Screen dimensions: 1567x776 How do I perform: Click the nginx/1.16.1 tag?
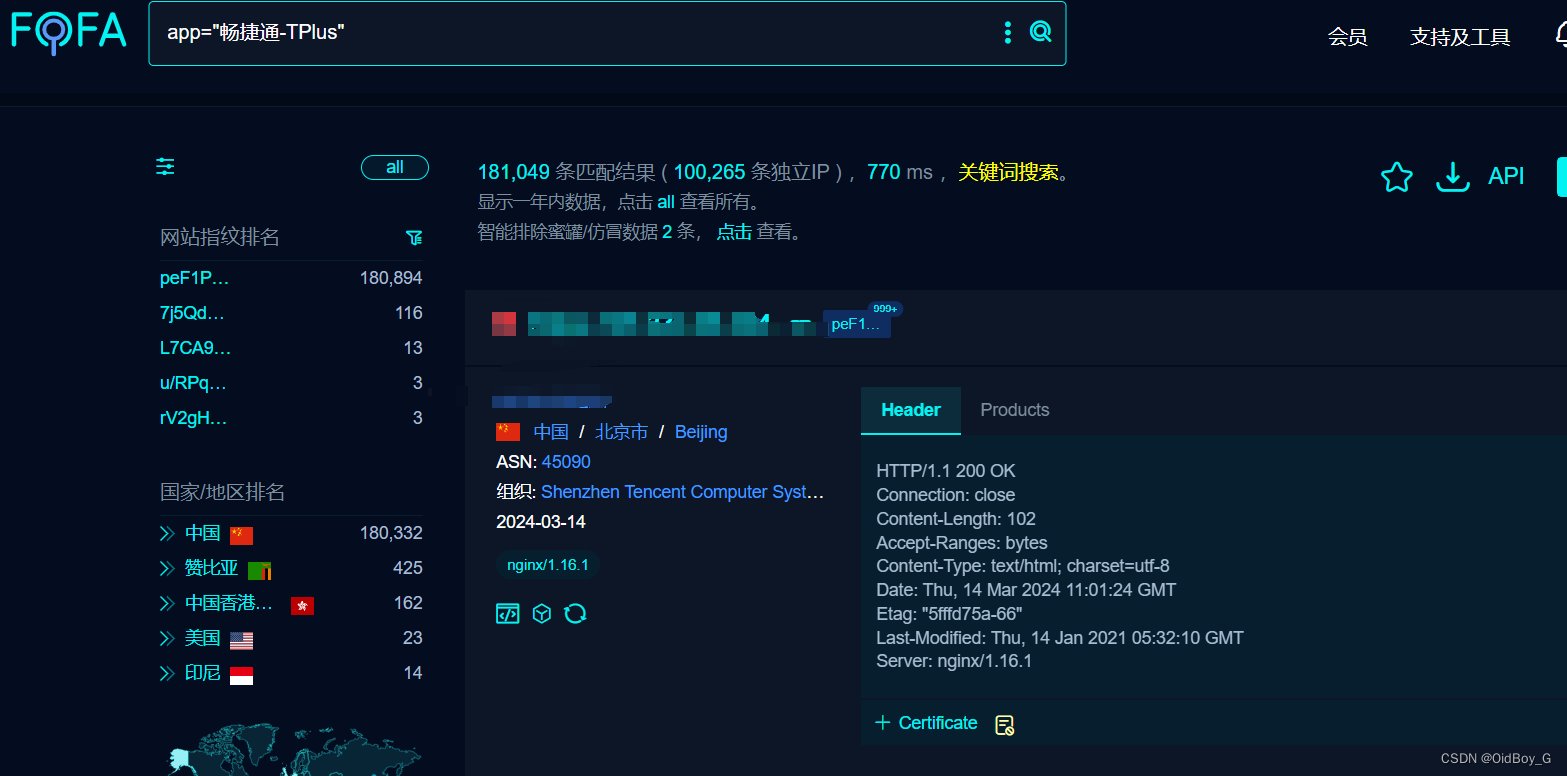point(548,565)
